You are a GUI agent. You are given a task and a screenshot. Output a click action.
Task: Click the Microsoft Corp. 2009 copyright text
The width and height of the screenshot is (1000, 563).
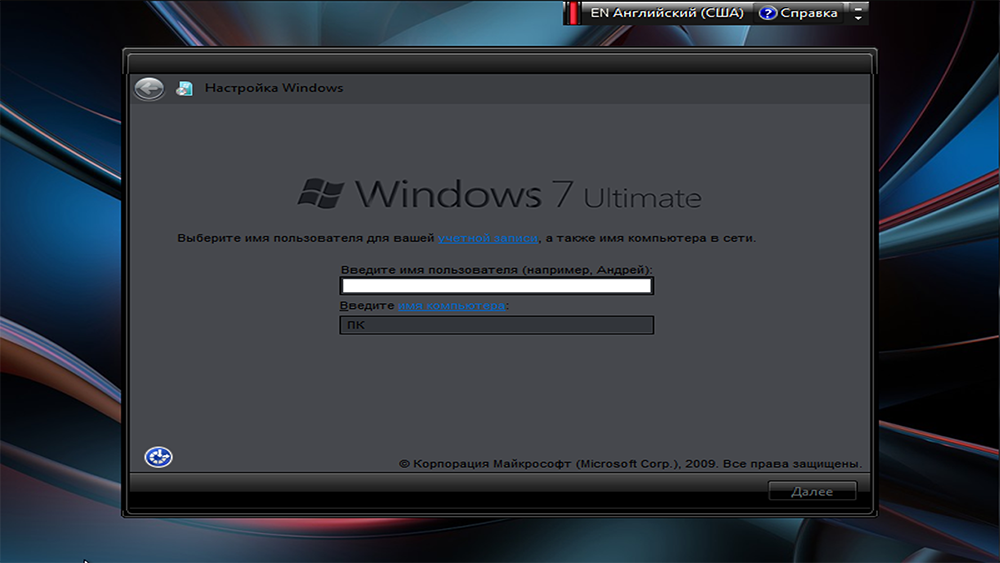click(x=630, y=464)
